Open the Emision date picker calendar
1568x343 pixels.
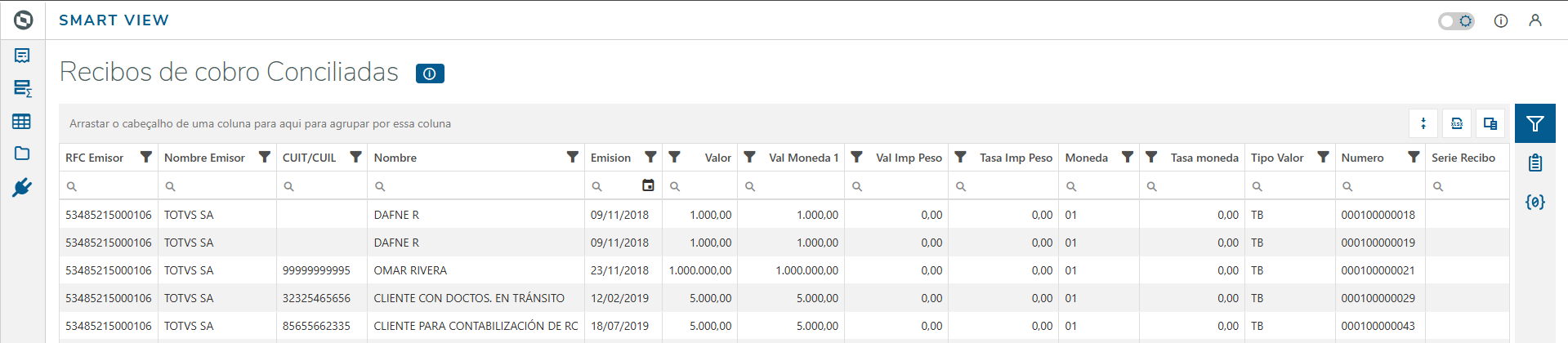coord(648,185)
